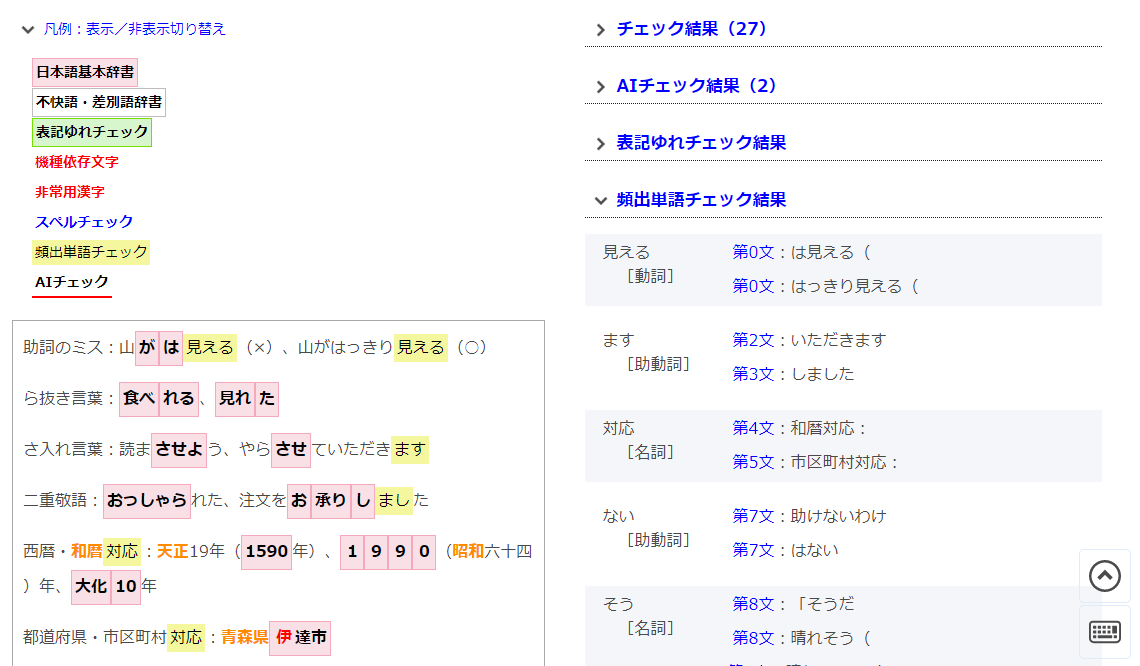Screen dimensions: 1140x666
Task: Toggle the green 表記ゆれチェック legend item
Action: click(91, 132)
